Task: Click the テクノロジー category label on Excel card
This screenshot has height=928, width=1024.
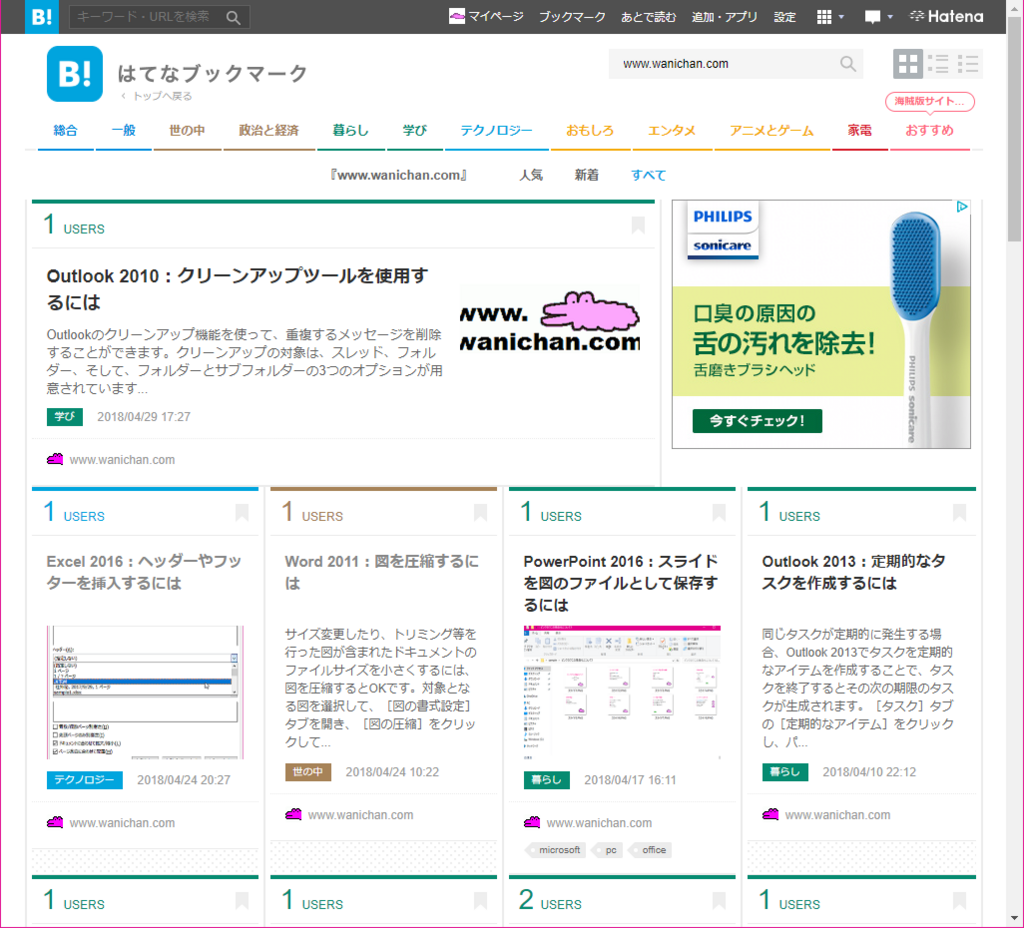Action: 84,780
